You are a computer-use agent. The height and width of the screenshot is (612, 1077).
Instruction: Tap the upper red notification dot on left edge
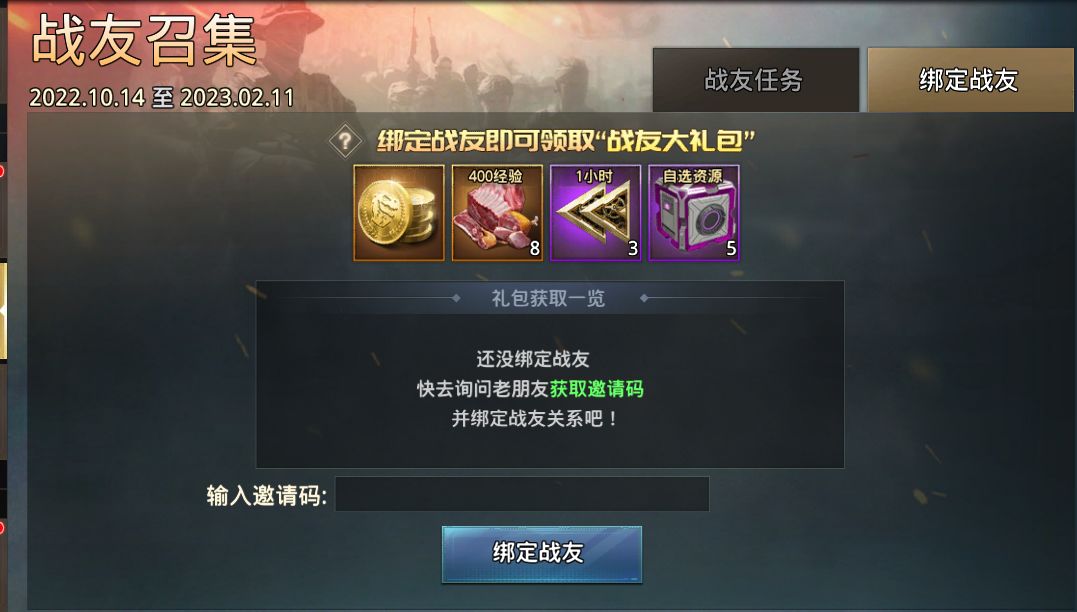click(x=2, y=170)
